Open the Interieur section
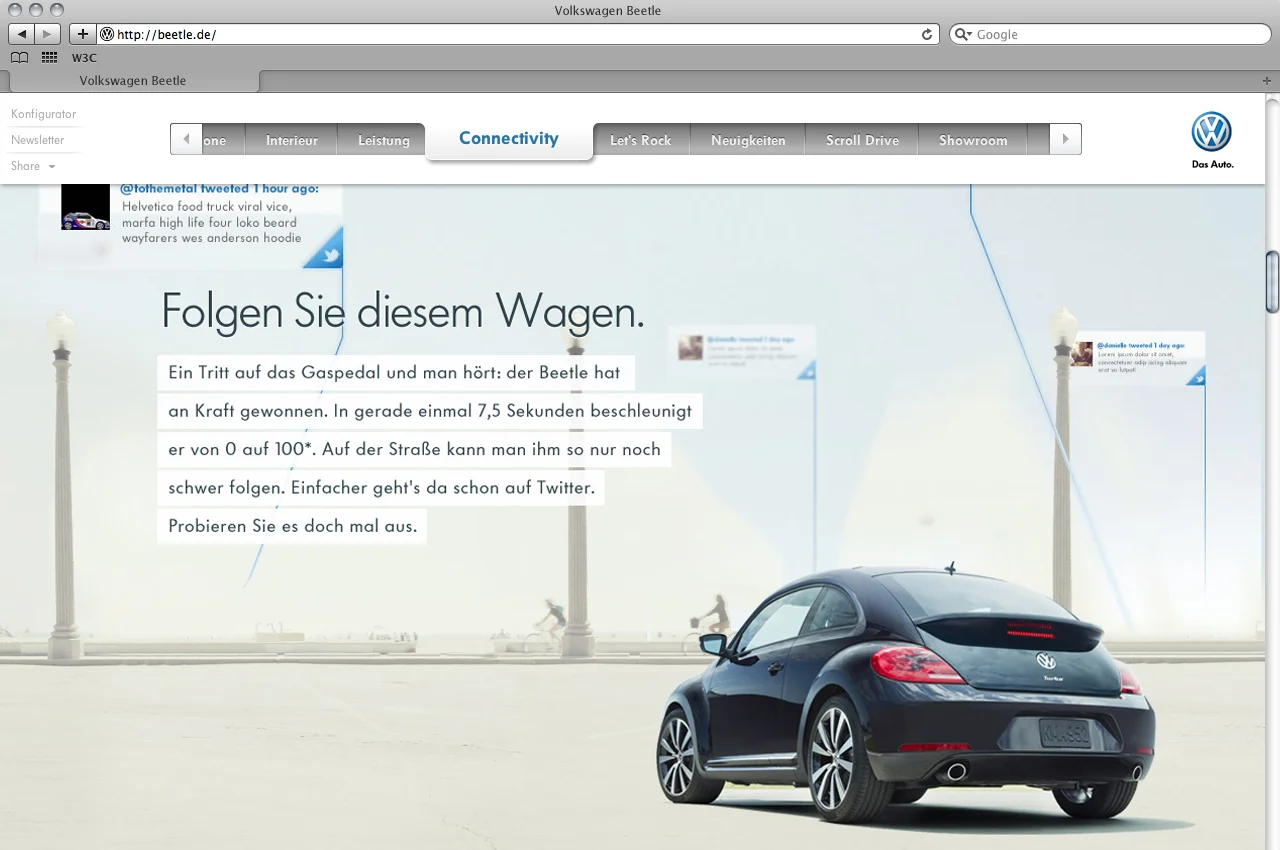Screen dimensions: 1280x850 (291, 140)
